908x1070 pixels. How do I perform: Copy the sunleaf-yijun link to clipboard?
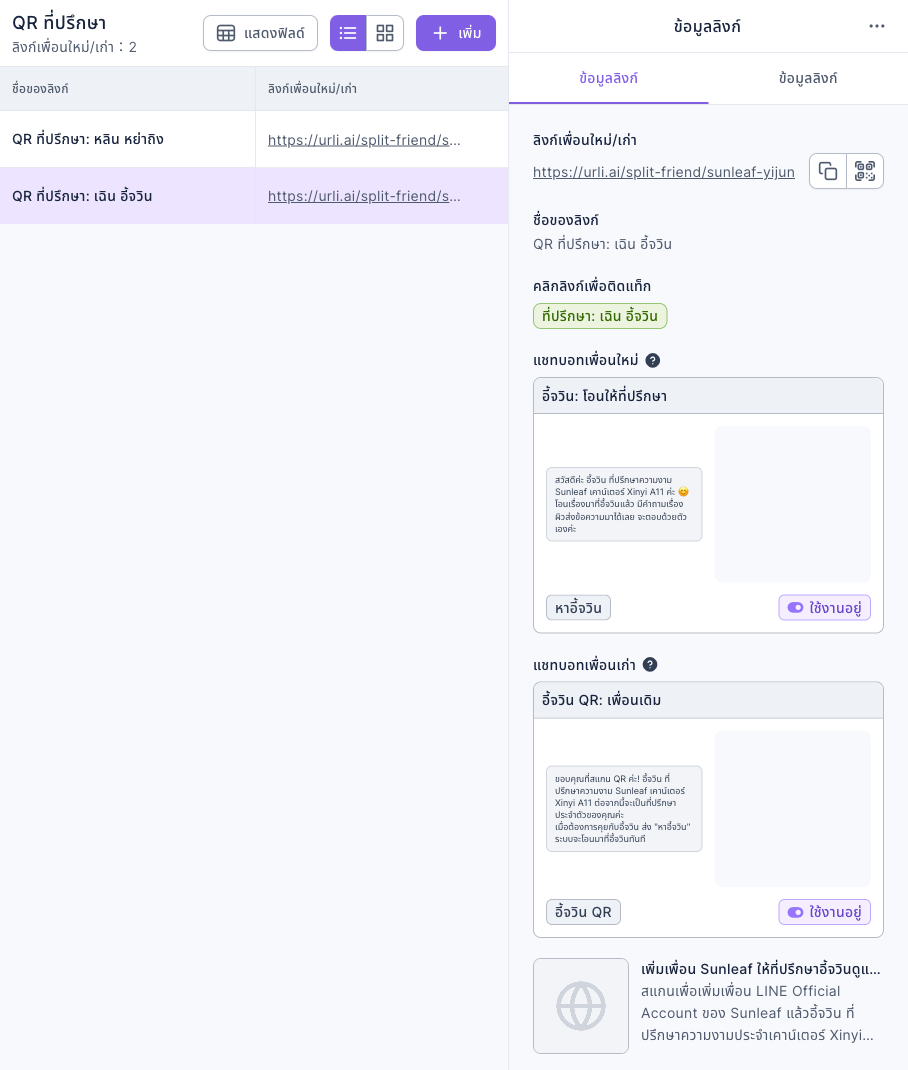828,171
